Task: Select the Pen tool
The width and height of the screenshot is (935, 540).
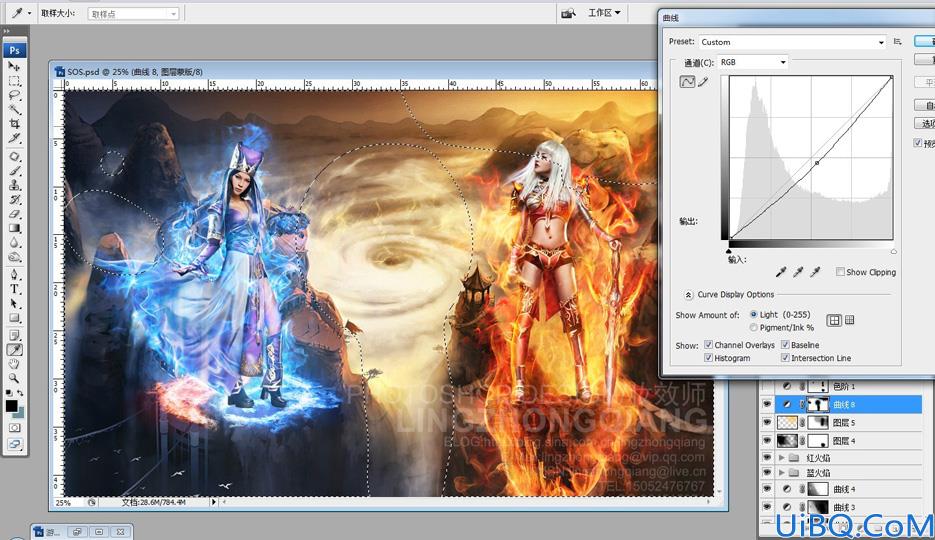Action: 14,275
